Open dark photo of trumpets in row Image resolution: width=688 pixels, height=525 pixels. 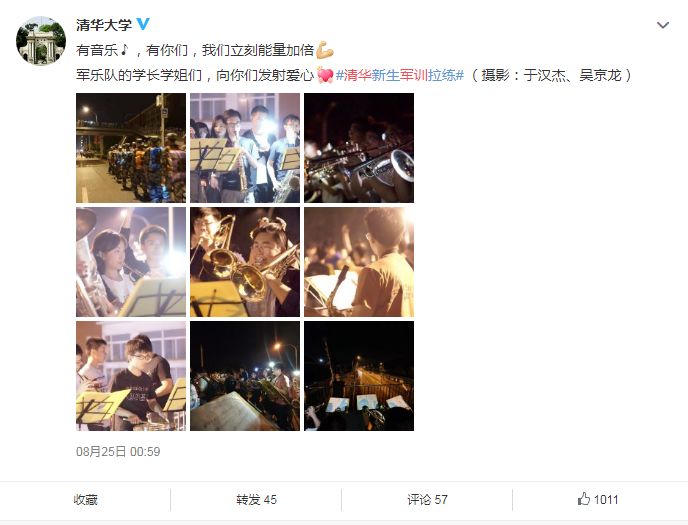(x=359, y=148)
